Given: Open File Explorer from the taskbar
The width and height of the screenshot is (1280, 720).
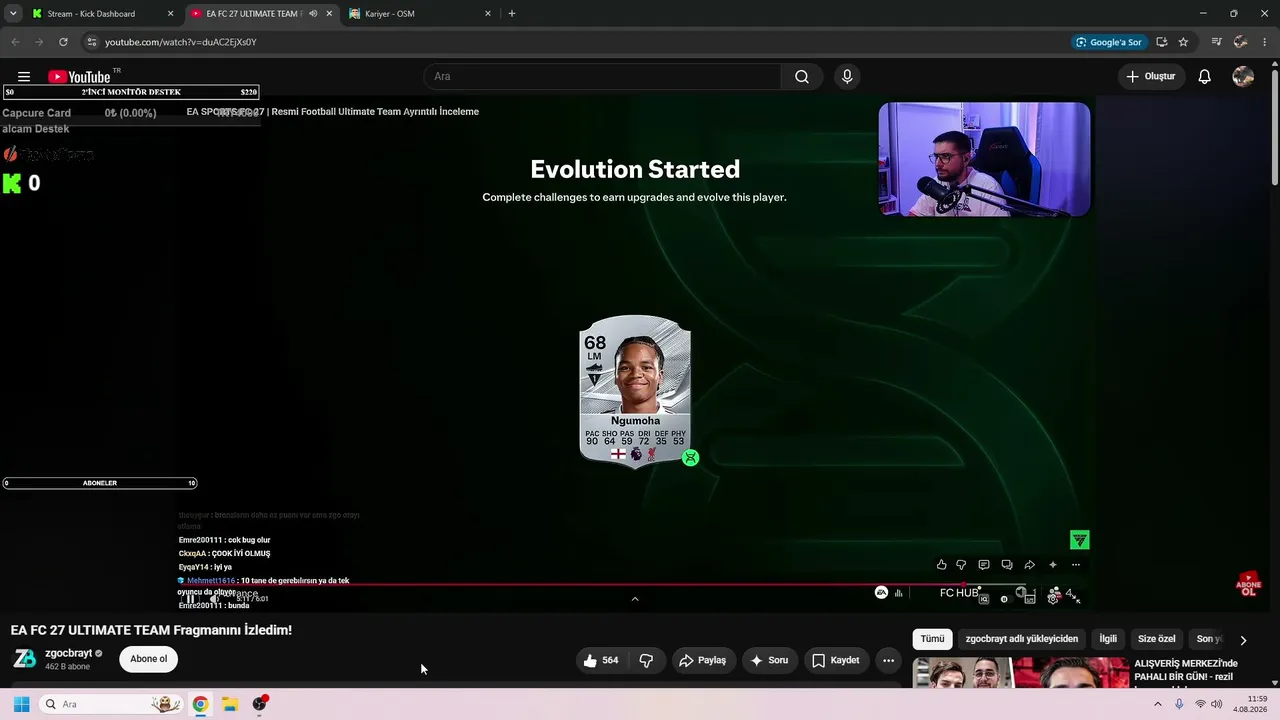Looking at the screenshot, I should (229, 704).
